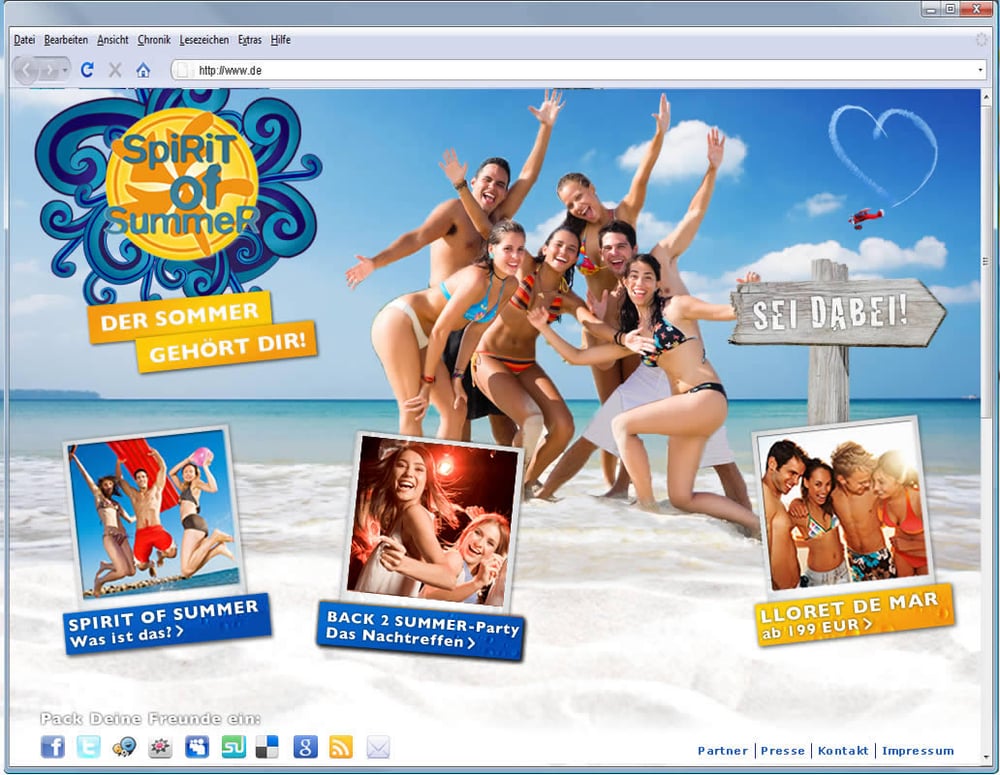This screenshot has height=775, width=1000.
Task: Click the 'Spirit of Summer Was ist das?' banner
Action: (167, 623)
